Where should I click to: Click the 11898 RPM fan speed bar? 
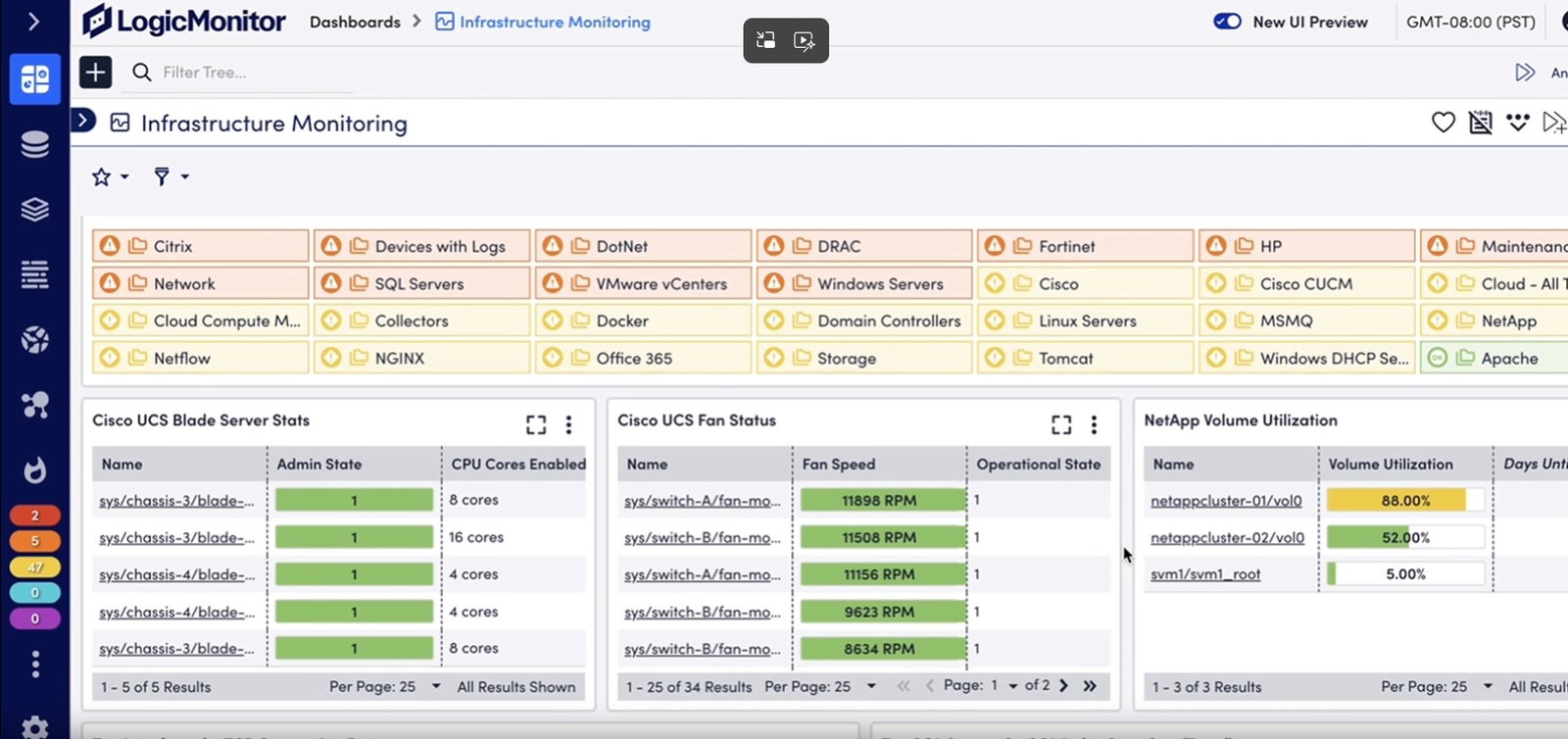(882, 501)
